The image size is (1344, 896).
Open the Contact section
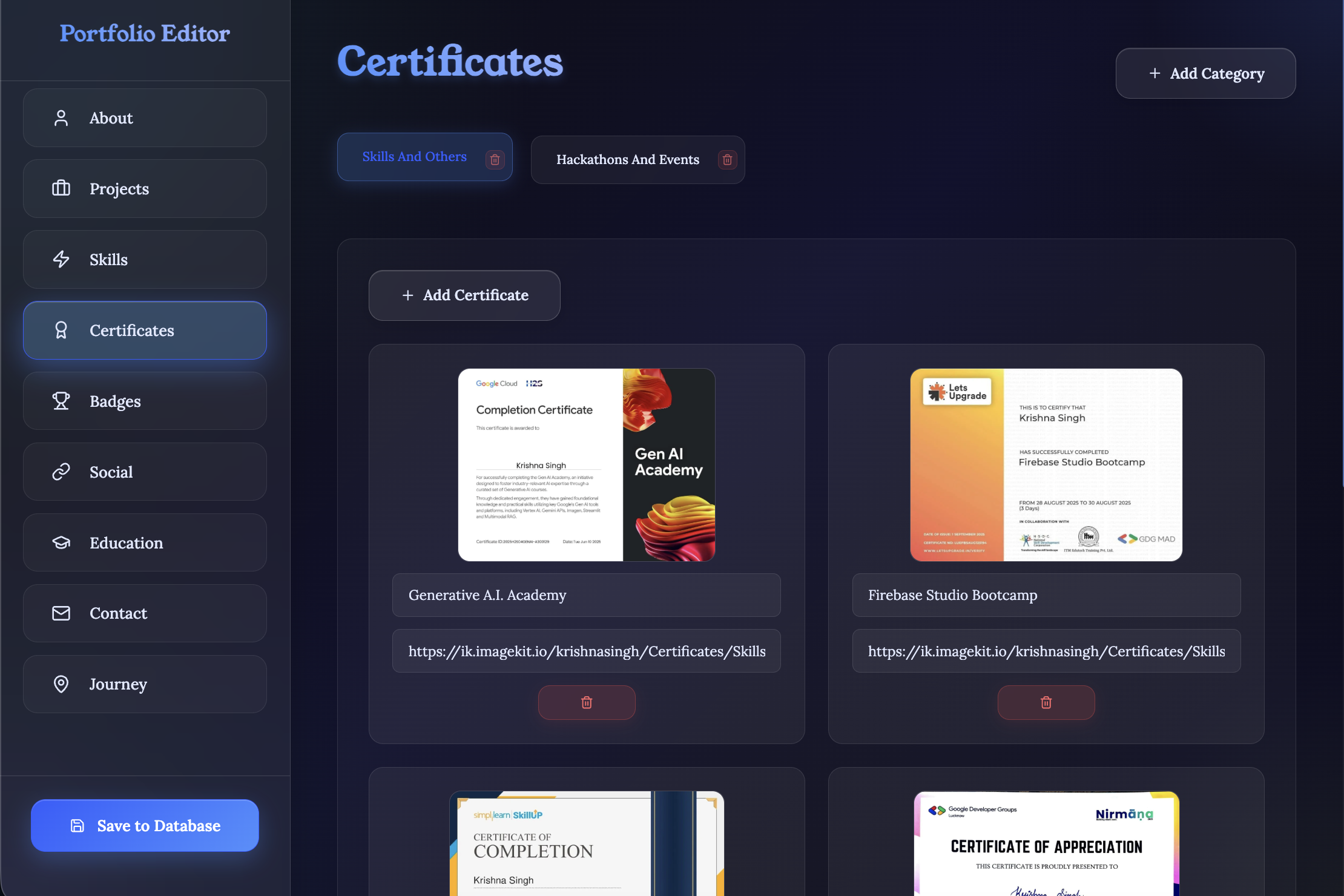tap(145, 613)
